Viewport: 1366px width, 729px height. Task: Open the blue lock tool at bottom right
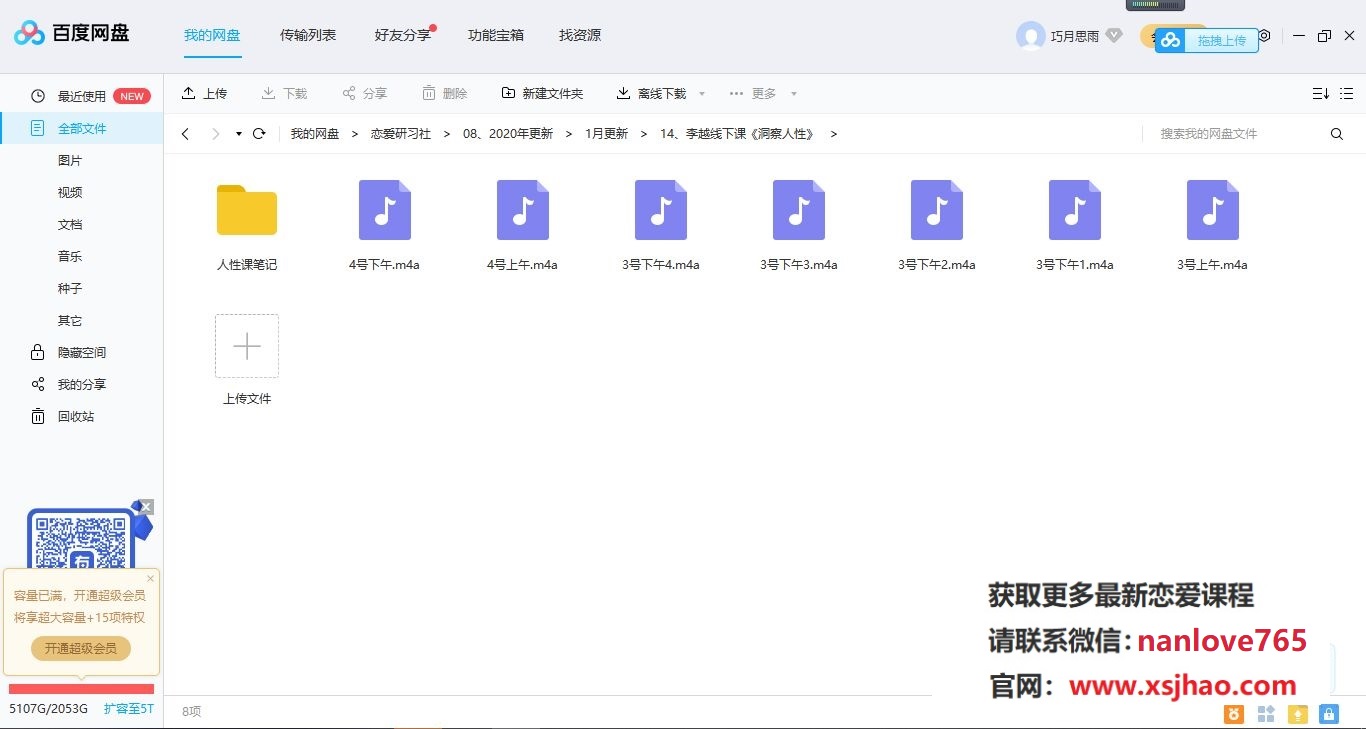point(1328,714)
